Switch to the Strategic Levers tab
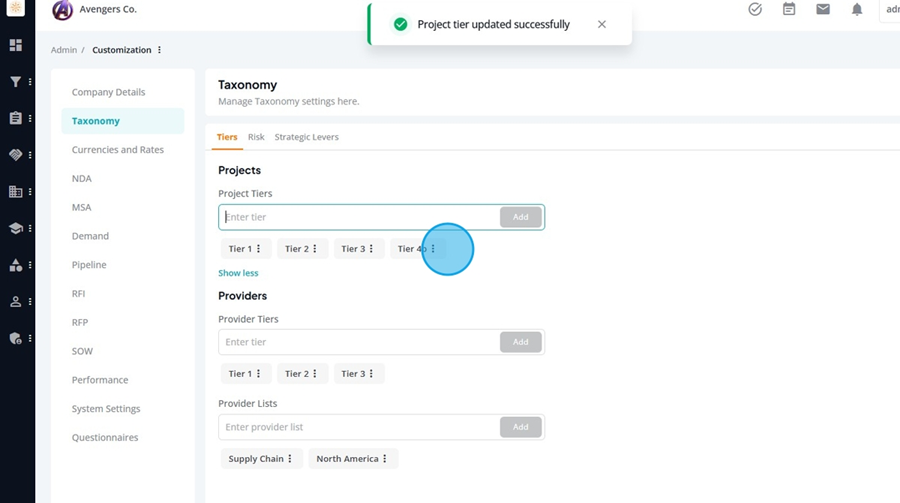 tap(307, 137)
